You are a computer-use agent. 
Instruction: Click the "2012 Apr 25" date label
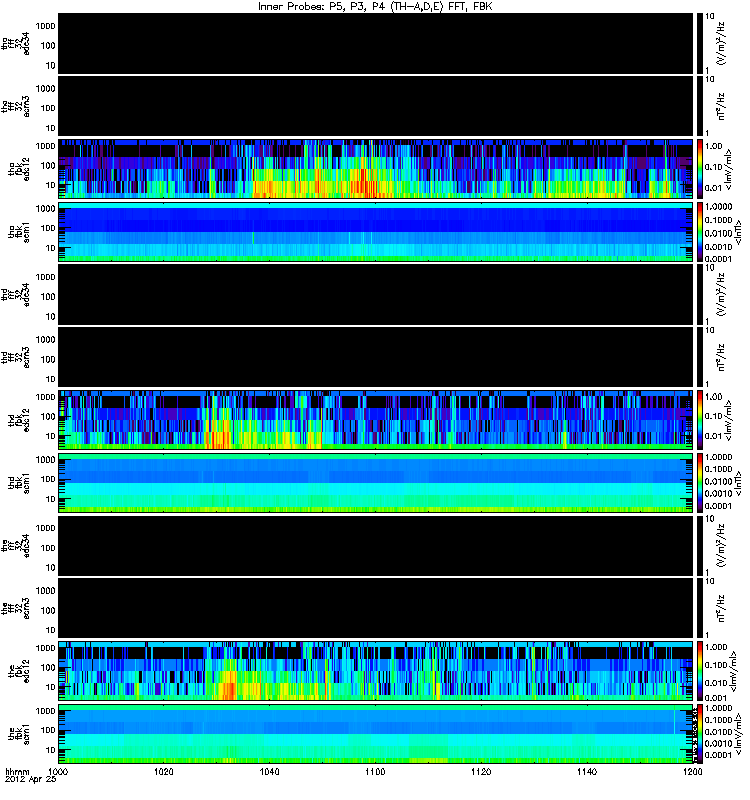(x=30, y=780)
